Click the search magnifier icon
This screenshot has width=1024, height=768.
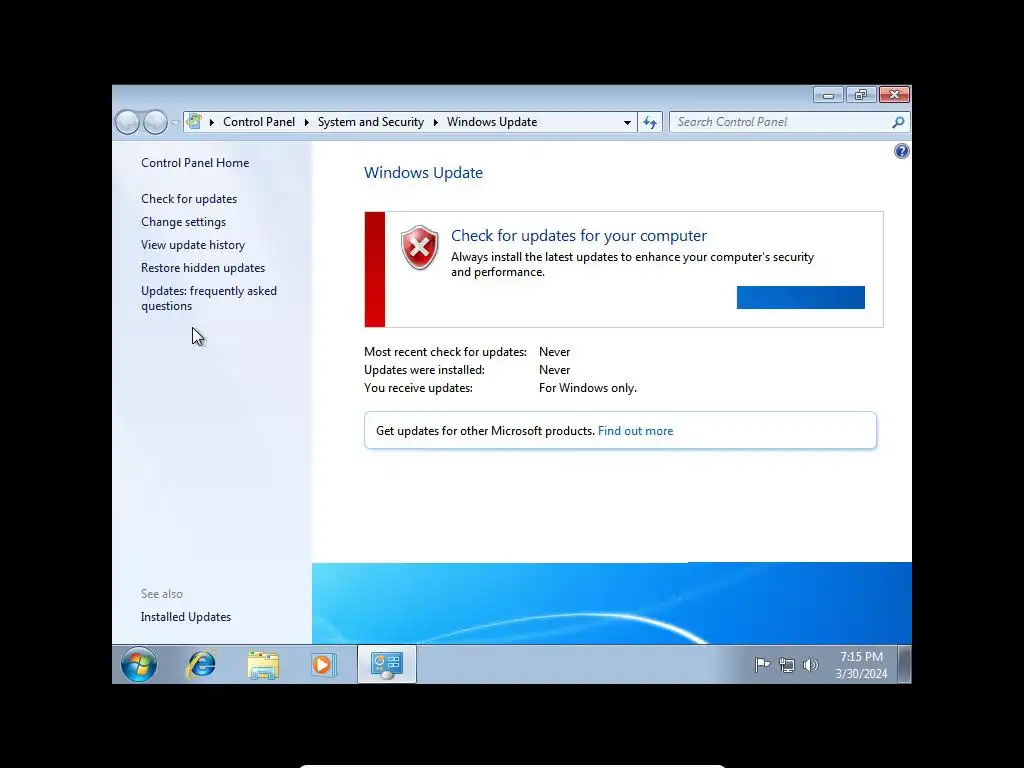[x=898, y=122]
